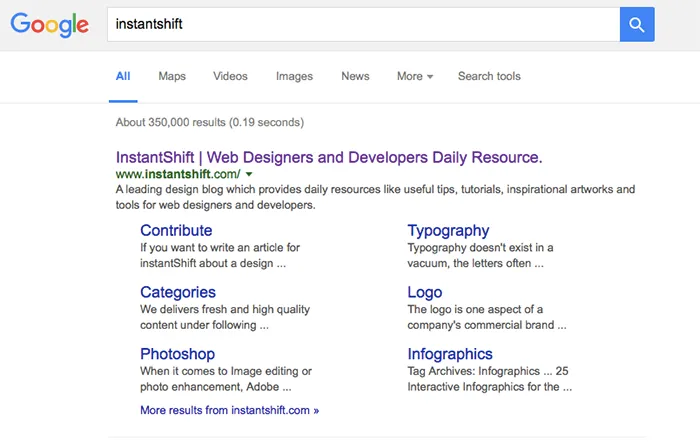Open the InstantShift main result title link

(329, 157)
